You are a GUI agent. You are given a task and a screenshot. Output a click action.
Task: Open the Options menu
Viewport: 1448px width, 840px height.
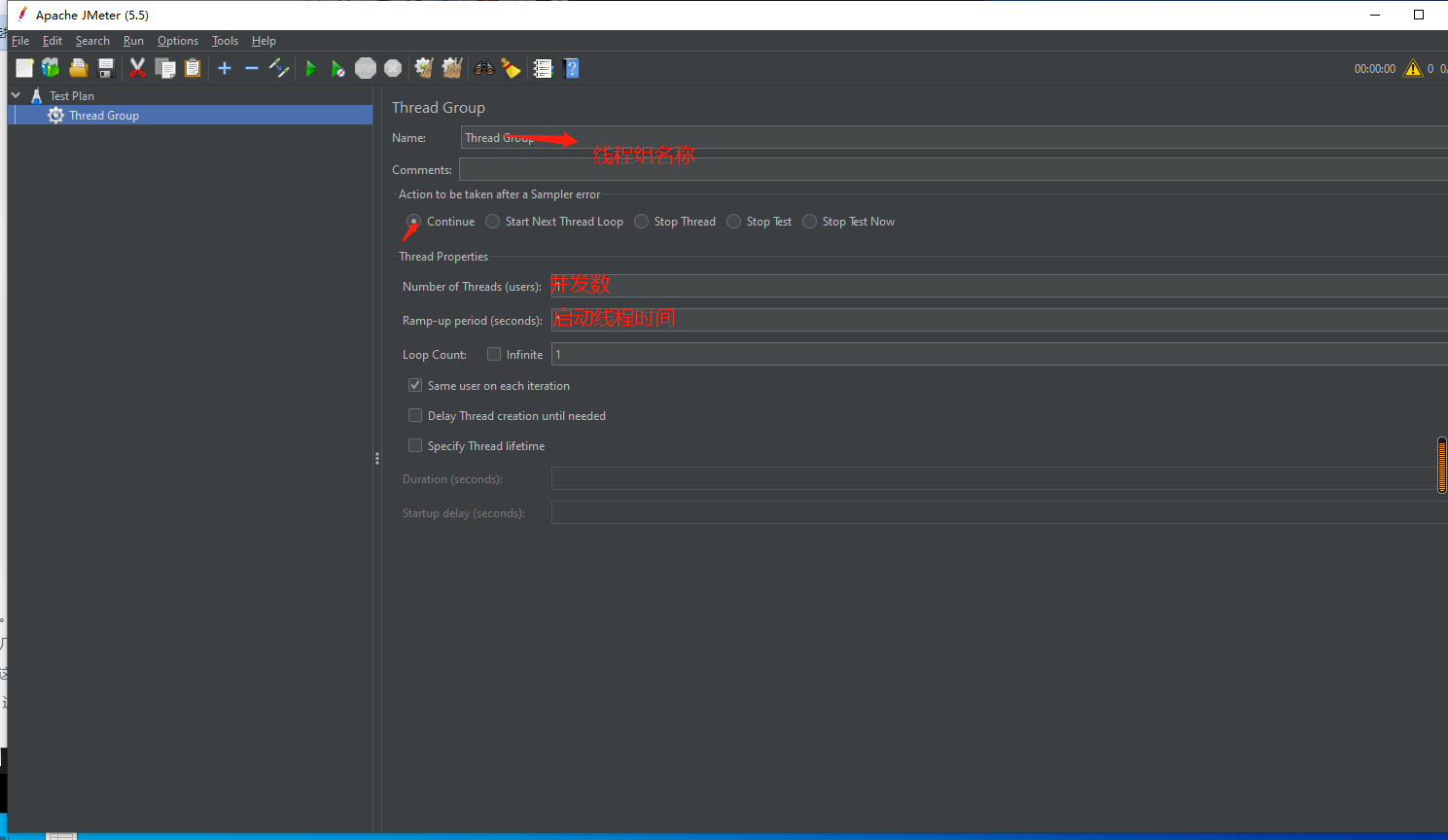178,41
